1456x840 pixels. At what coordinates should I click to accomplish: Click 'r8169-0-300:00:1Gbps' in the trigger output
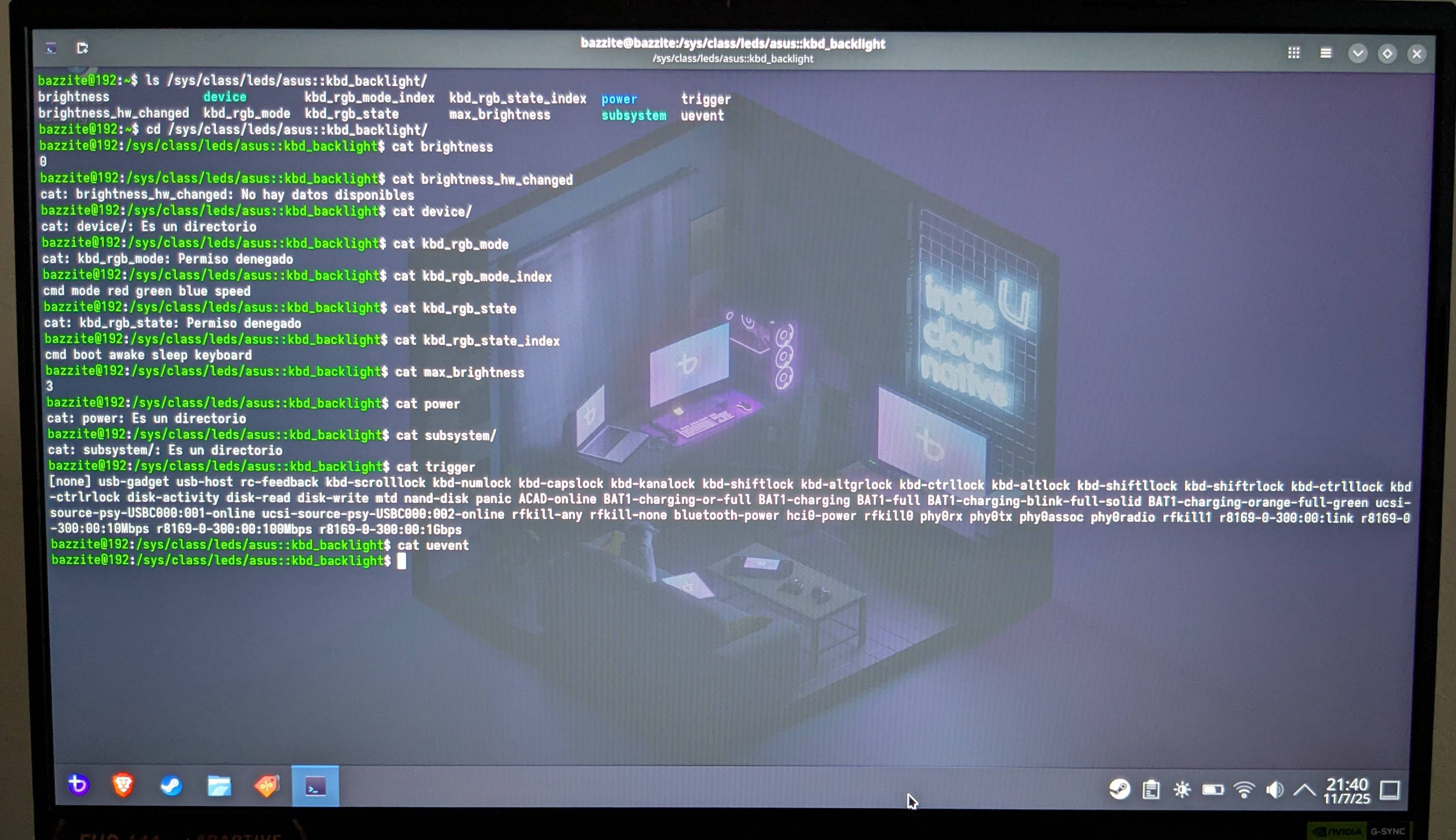(x=390, y=529)
